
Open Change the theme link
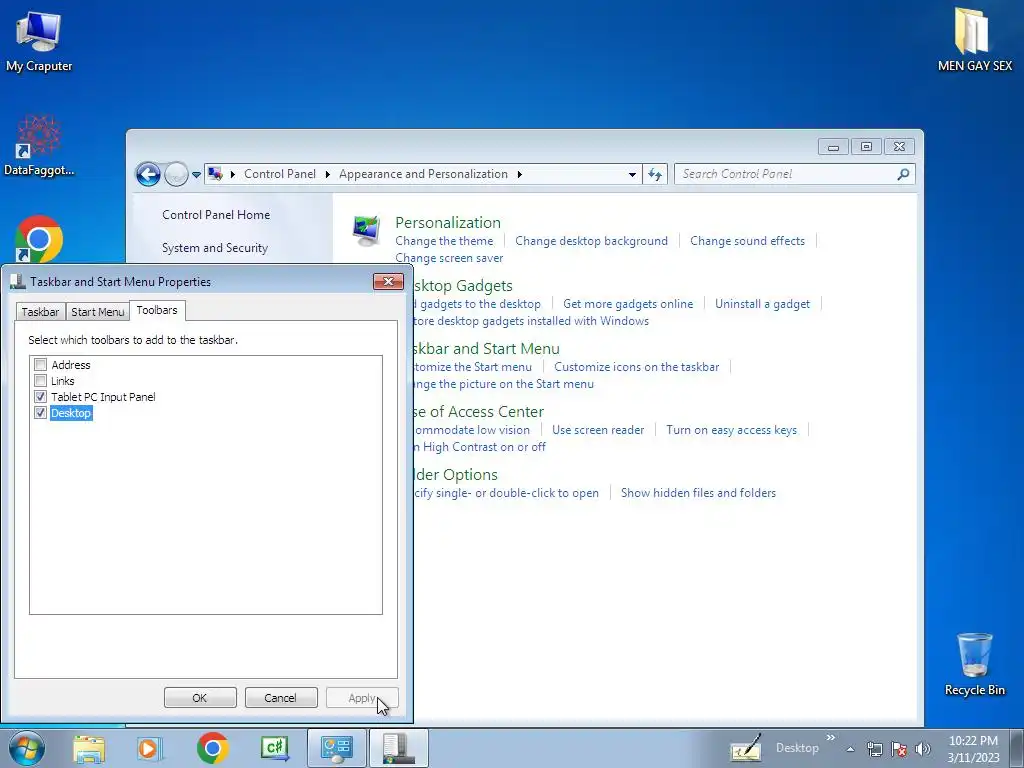point(444,241)
